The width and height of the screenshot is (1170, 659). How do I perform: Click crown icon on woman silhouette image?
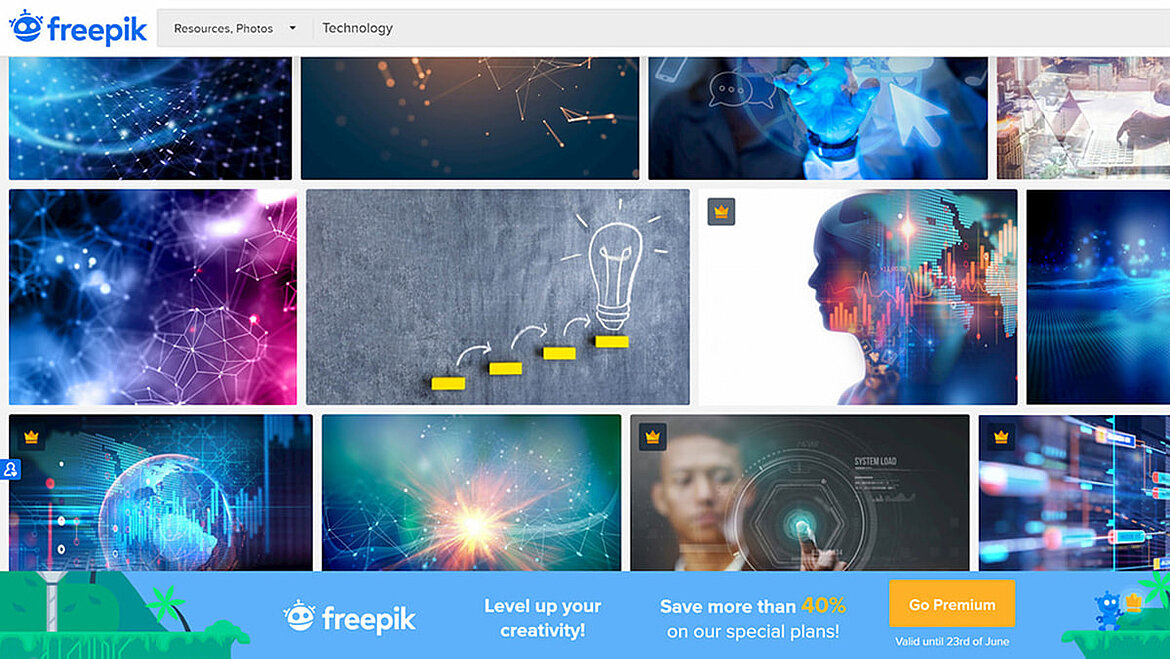pyautogui.click(x=721, y=212)
